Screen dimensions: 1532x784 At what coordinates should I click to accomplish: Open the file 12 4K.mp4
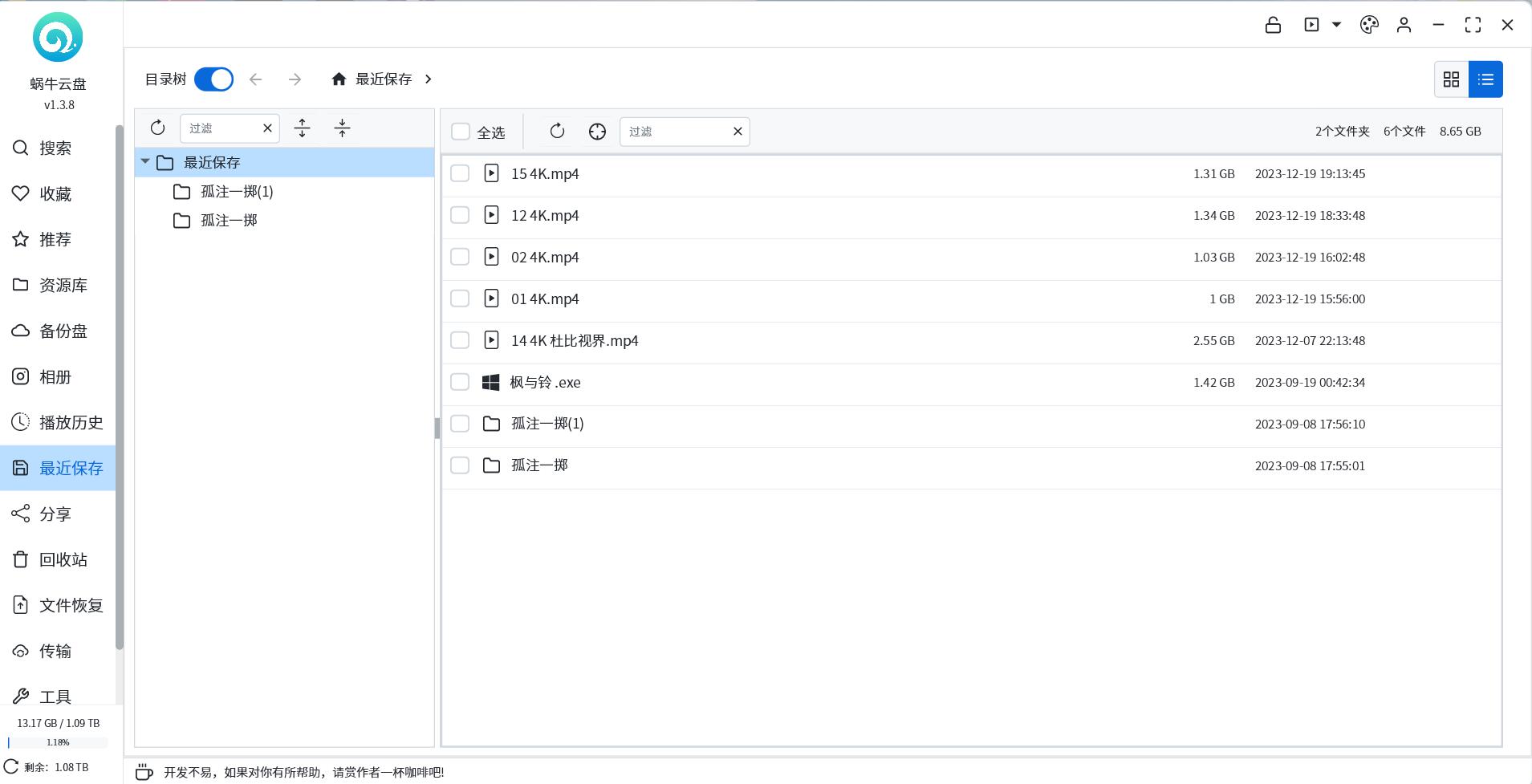[545, 216]
